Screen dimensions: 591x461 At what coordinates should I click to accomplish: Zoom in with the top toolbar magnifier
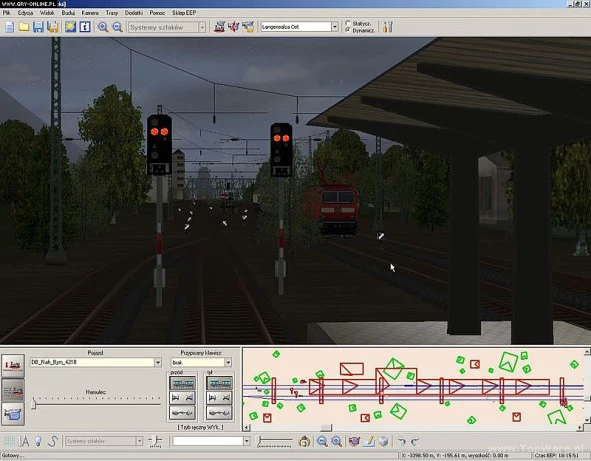coord(103,27)
